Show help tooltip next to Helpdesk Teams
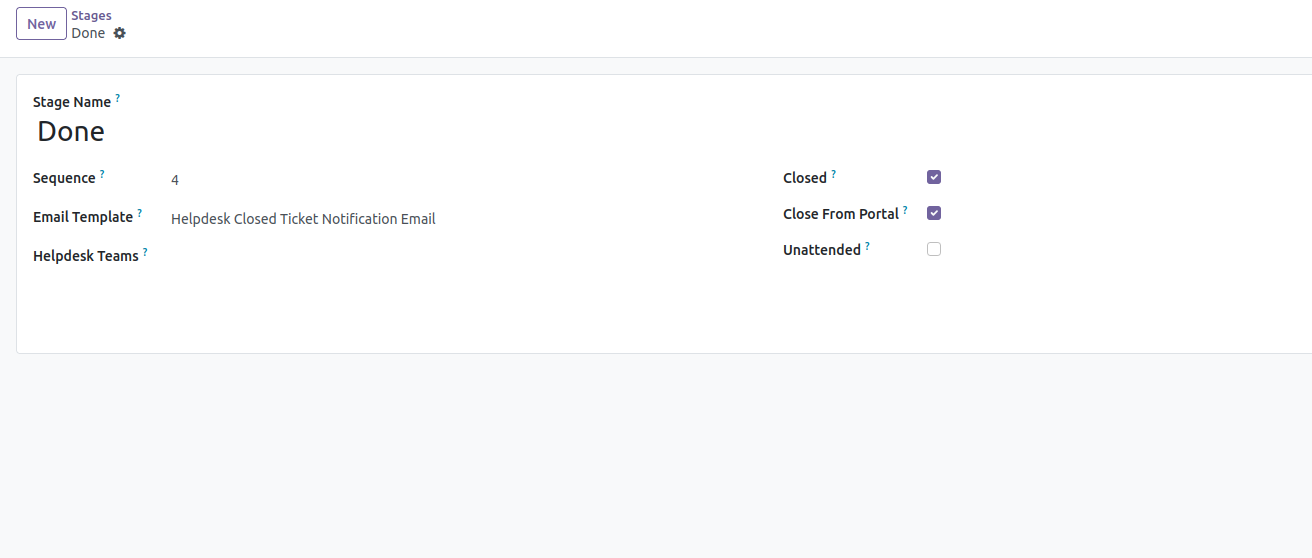1312x558 pixels. pyautogui.click(x=145, y=252)
